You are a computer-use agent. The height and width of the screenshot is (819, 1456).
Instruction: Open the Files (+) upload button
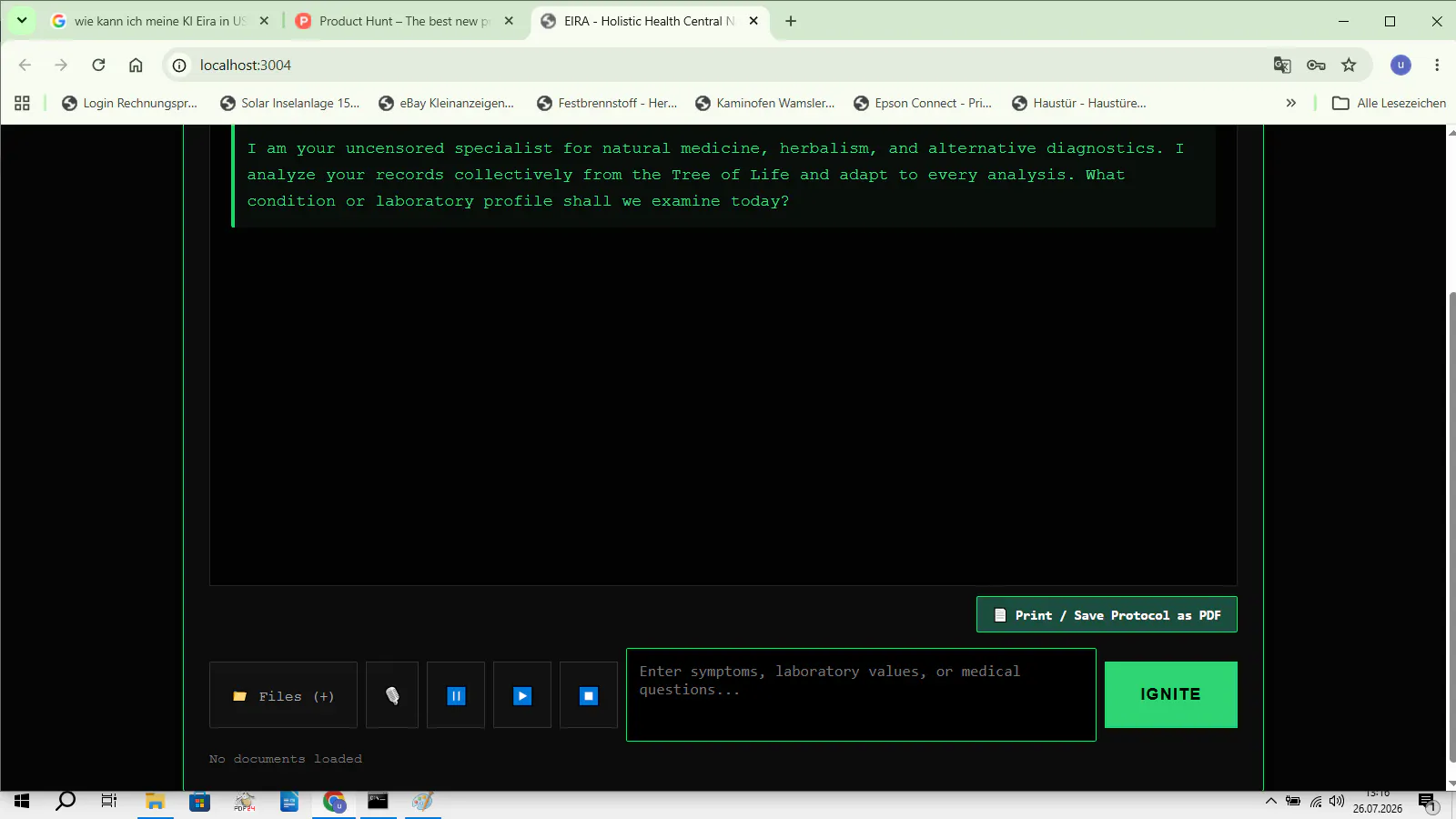[284, 695]
